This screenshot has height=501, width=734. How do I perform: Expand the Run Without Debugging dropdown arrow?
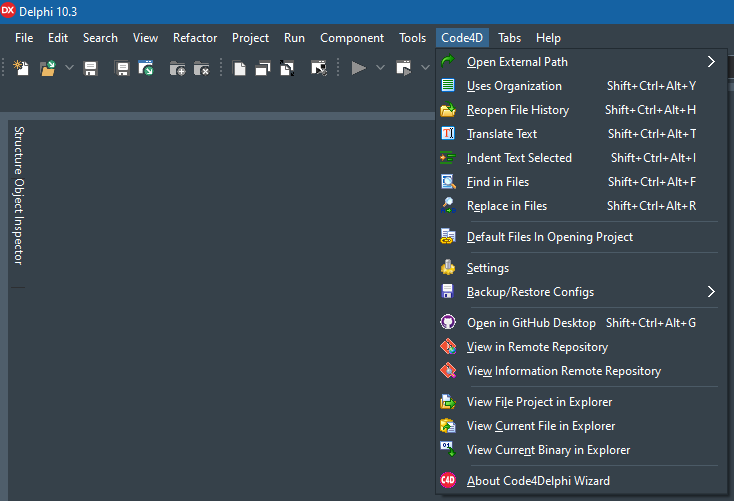(426, 68)
